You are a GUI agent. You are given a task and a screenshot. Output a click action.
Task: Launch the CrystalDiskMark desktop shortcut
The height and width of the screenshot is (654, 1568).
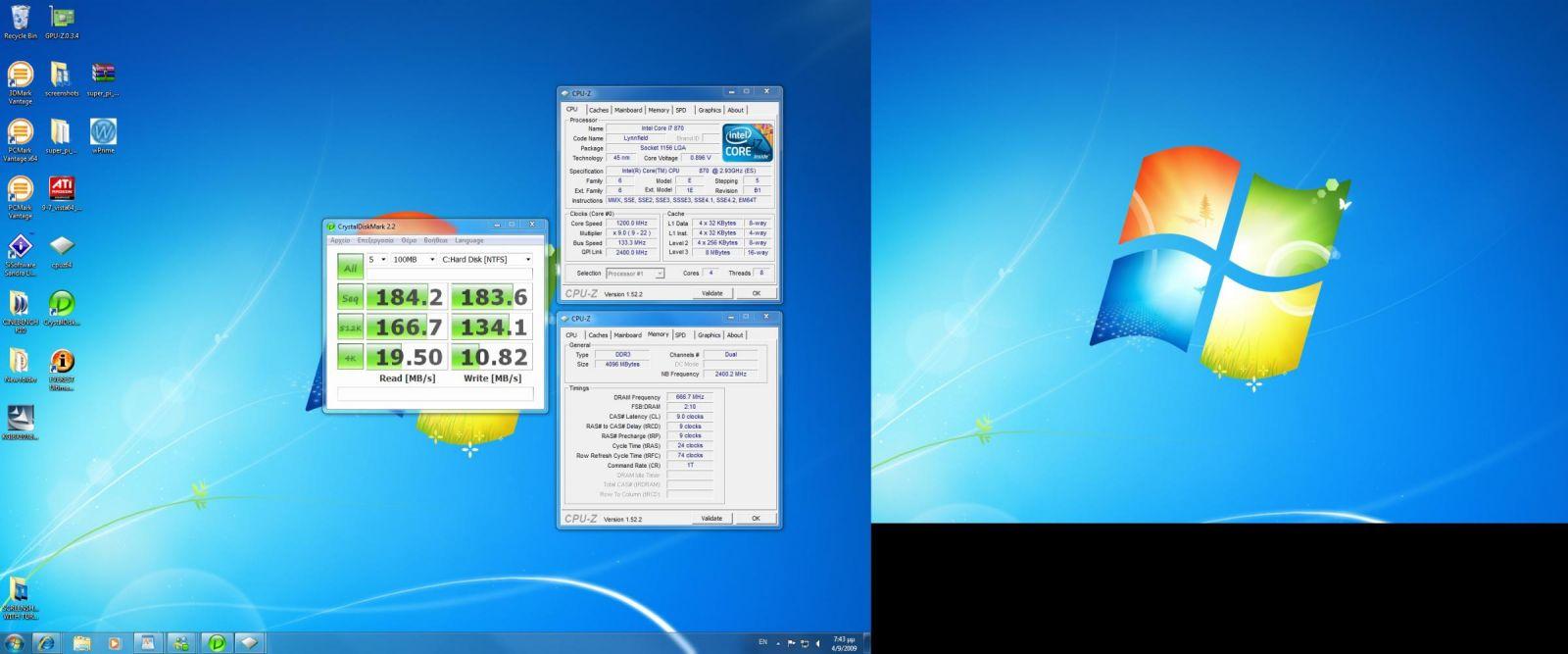pos(61,308)
